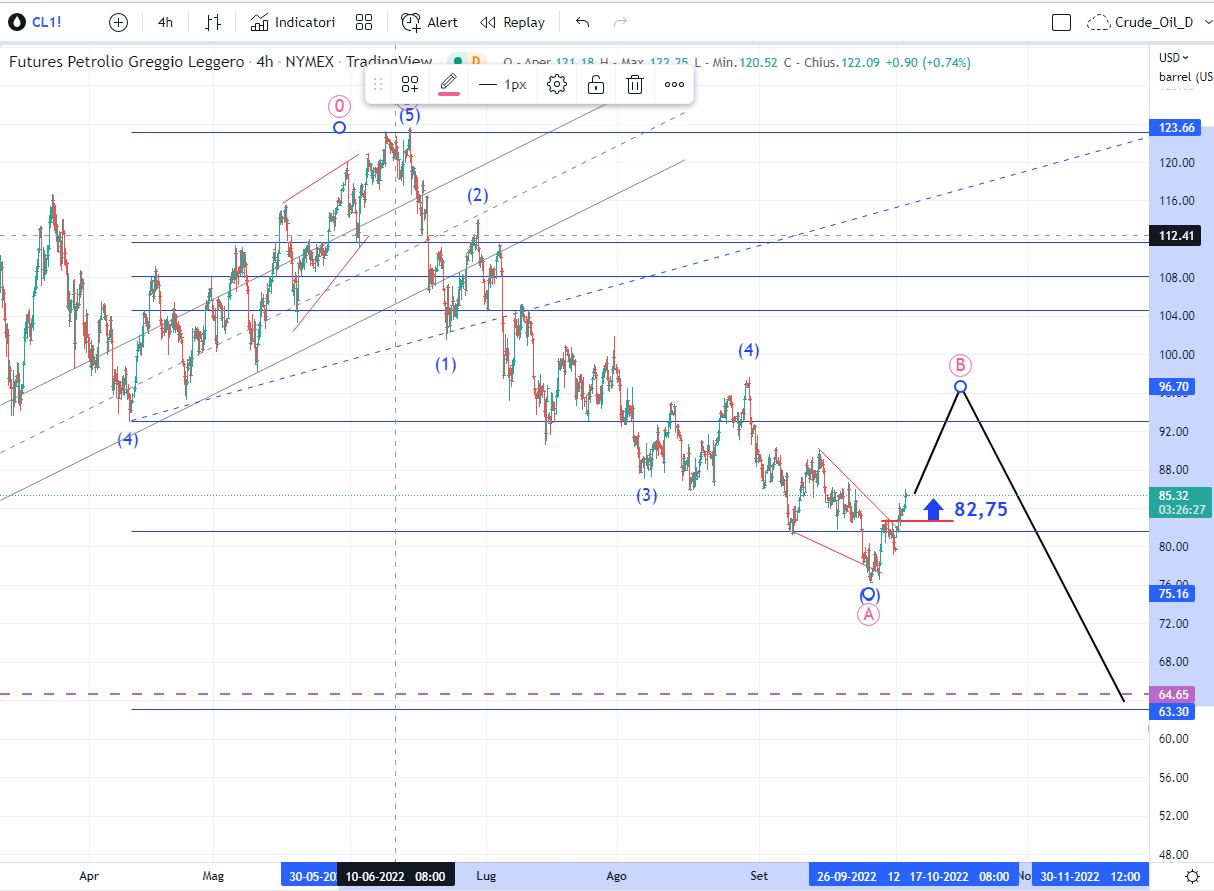This screenshot has height=891, width=1214.
Task: Open the layout setup square icon
Action: point(1062,22)
